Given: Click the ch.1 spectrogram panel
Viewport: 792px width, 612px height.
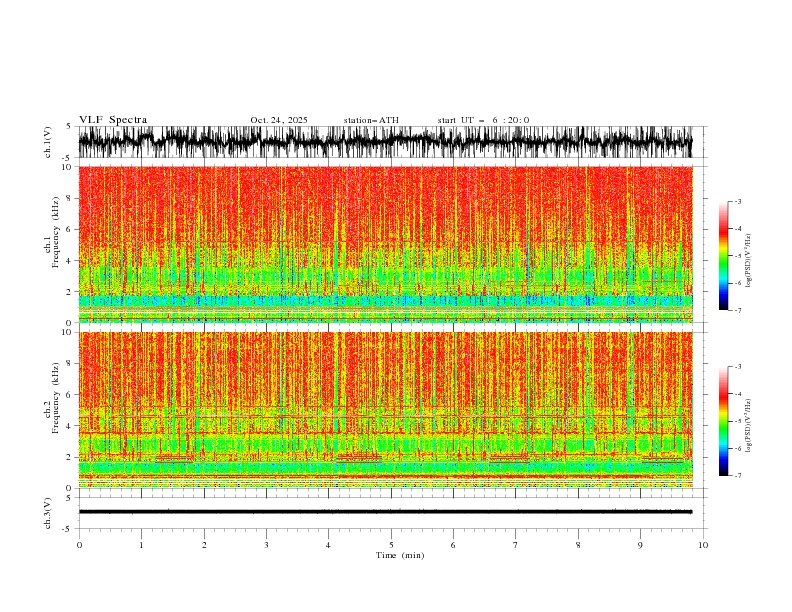Looking at the screenshot, I should (386, 244).
